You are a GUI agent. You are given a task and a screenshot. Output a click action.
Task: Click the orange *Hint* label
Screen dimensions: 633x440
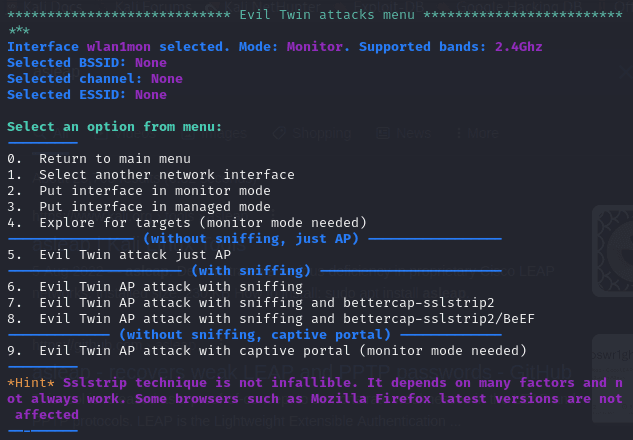point(31,383)
